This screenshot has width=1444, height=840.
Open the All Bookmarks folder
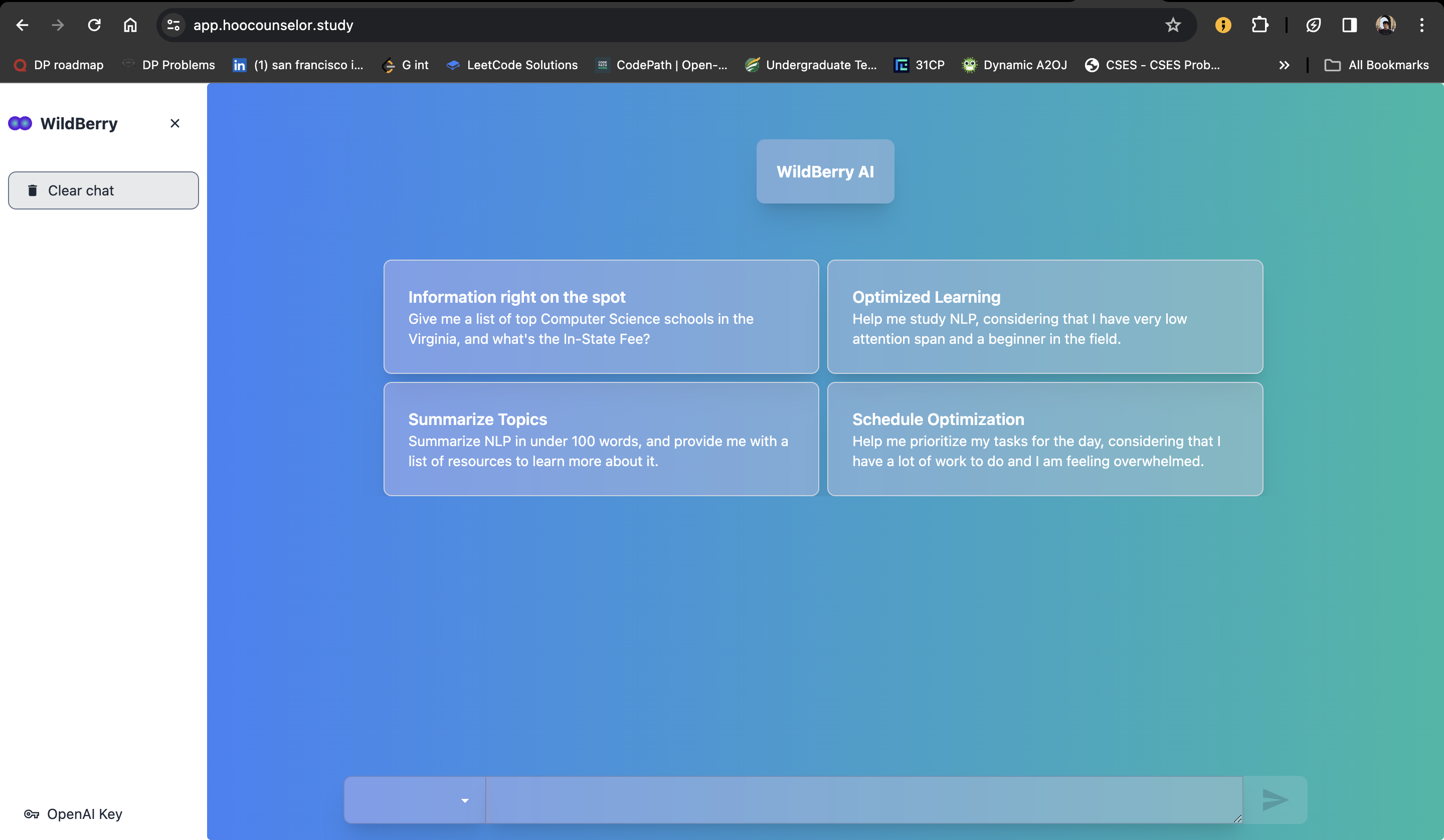[x=1376, y=65]
